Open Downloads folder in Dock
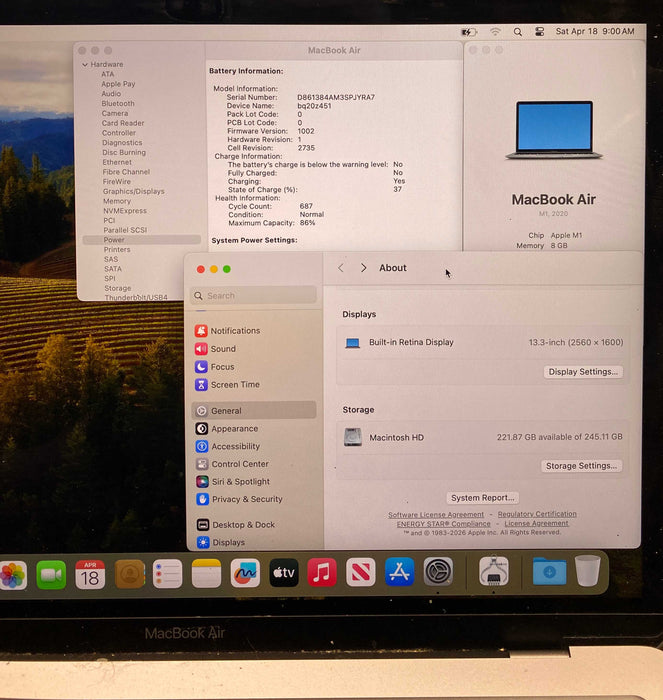 tap(550, 571)
